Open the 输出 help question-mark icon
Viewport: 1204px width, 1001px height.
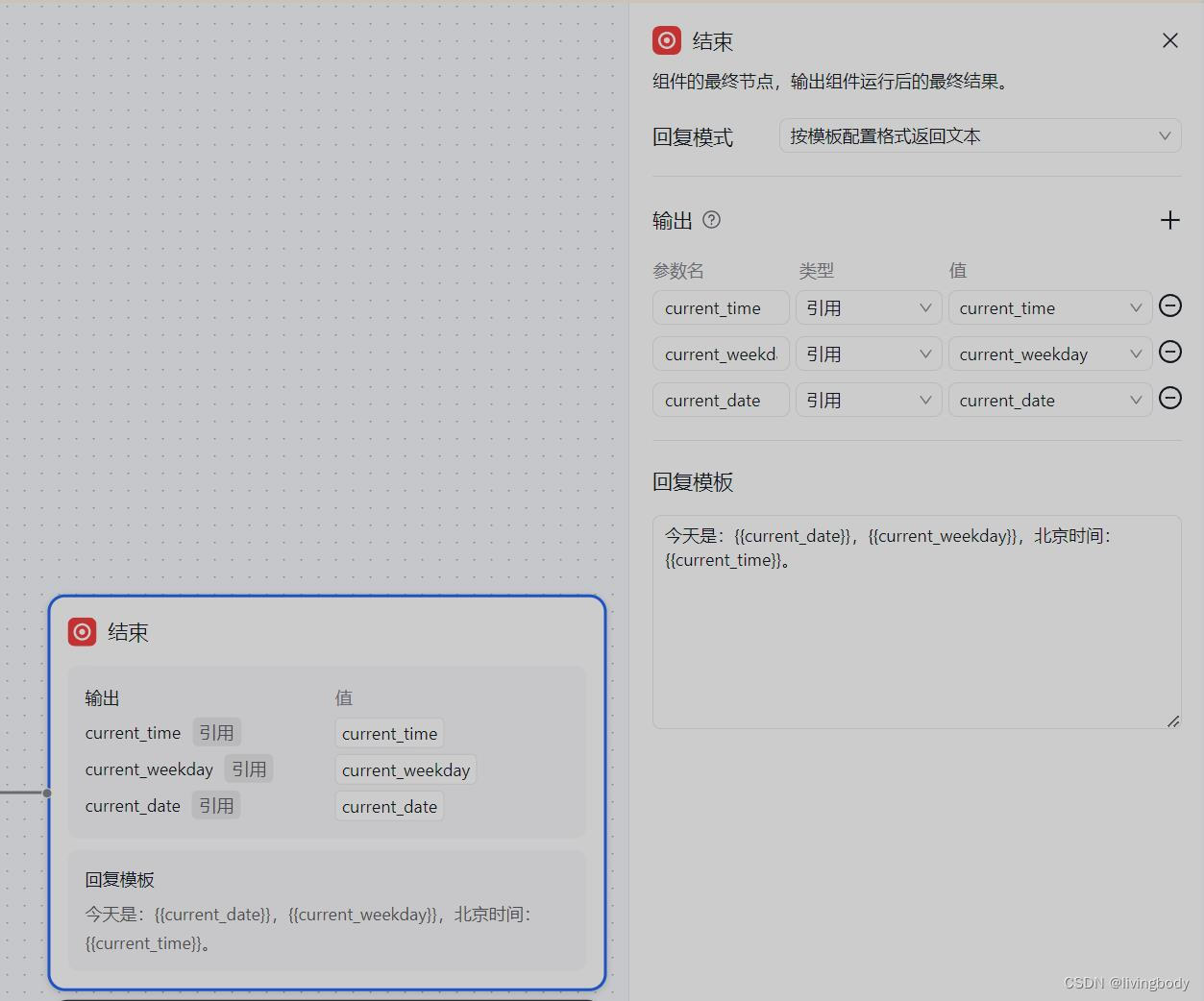(x=711, y=220)
